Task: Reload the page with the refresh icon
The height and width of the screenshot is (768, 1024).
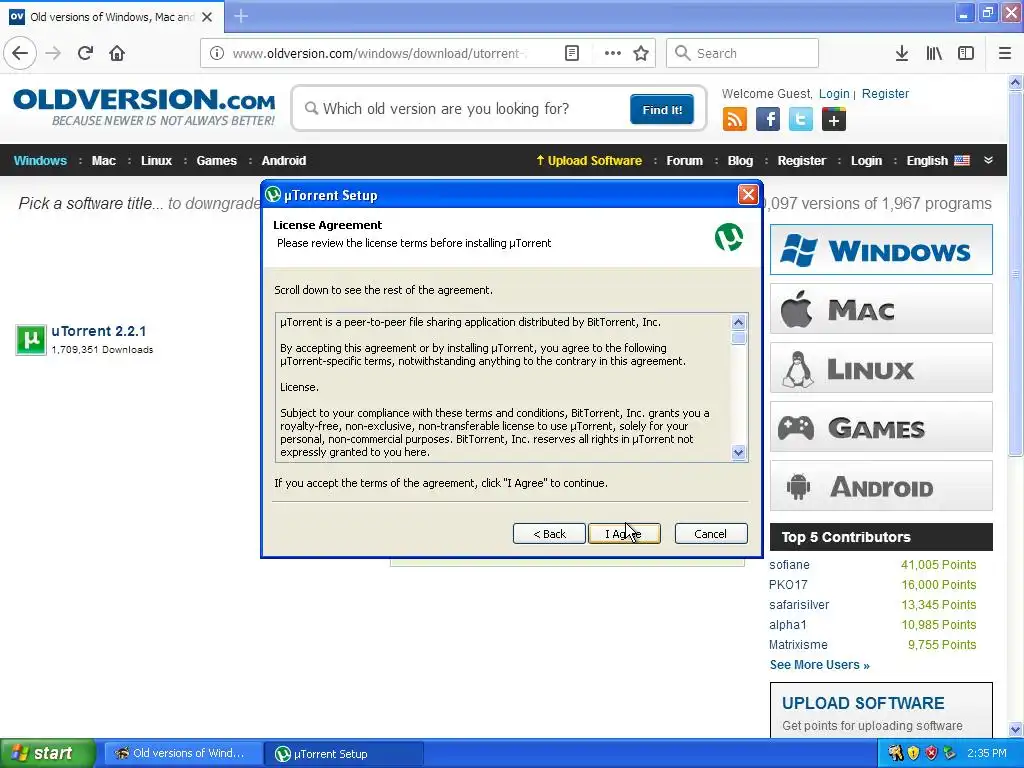Action: [85, 53]
